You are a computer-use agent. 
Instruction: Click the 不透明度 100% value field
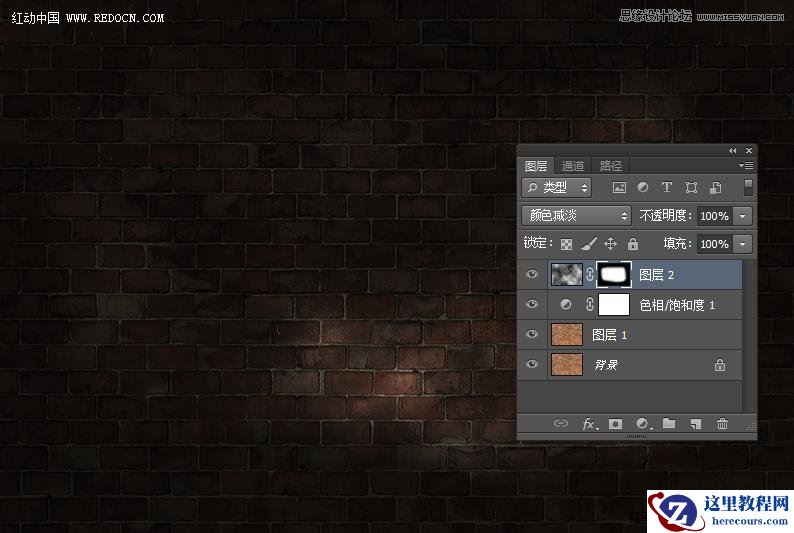coord(715,216)
